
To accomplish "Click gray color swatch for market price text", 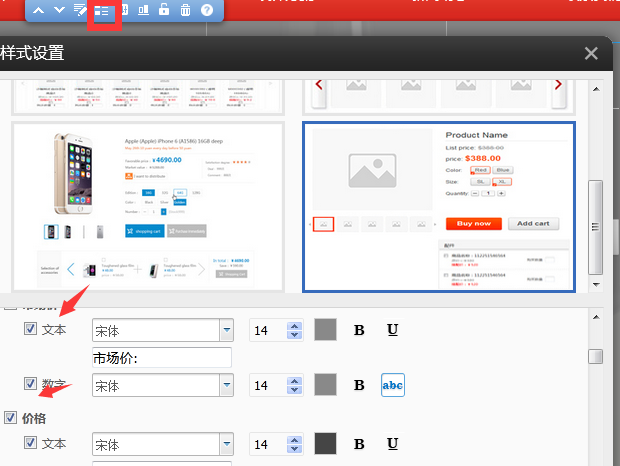I will pyautogui.click(x=326, y=330).
